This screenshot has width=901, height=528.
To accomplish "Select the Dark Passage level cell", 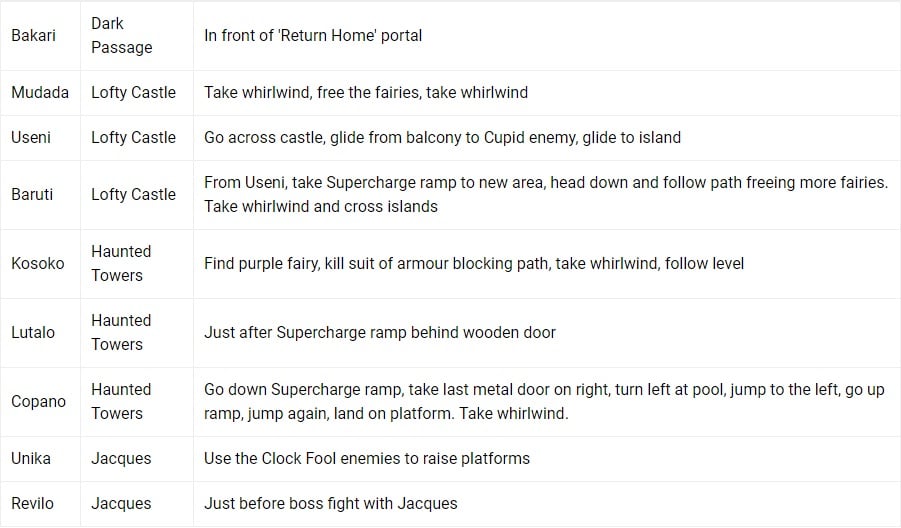I will tap(122, 35).
